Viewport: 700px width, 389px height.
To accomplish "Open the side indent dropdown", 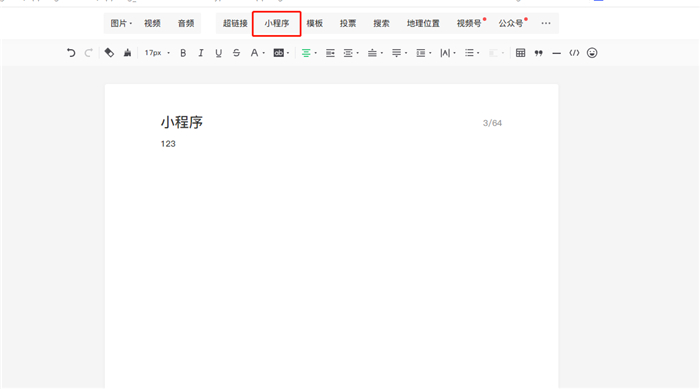I will tap(351, 53).
